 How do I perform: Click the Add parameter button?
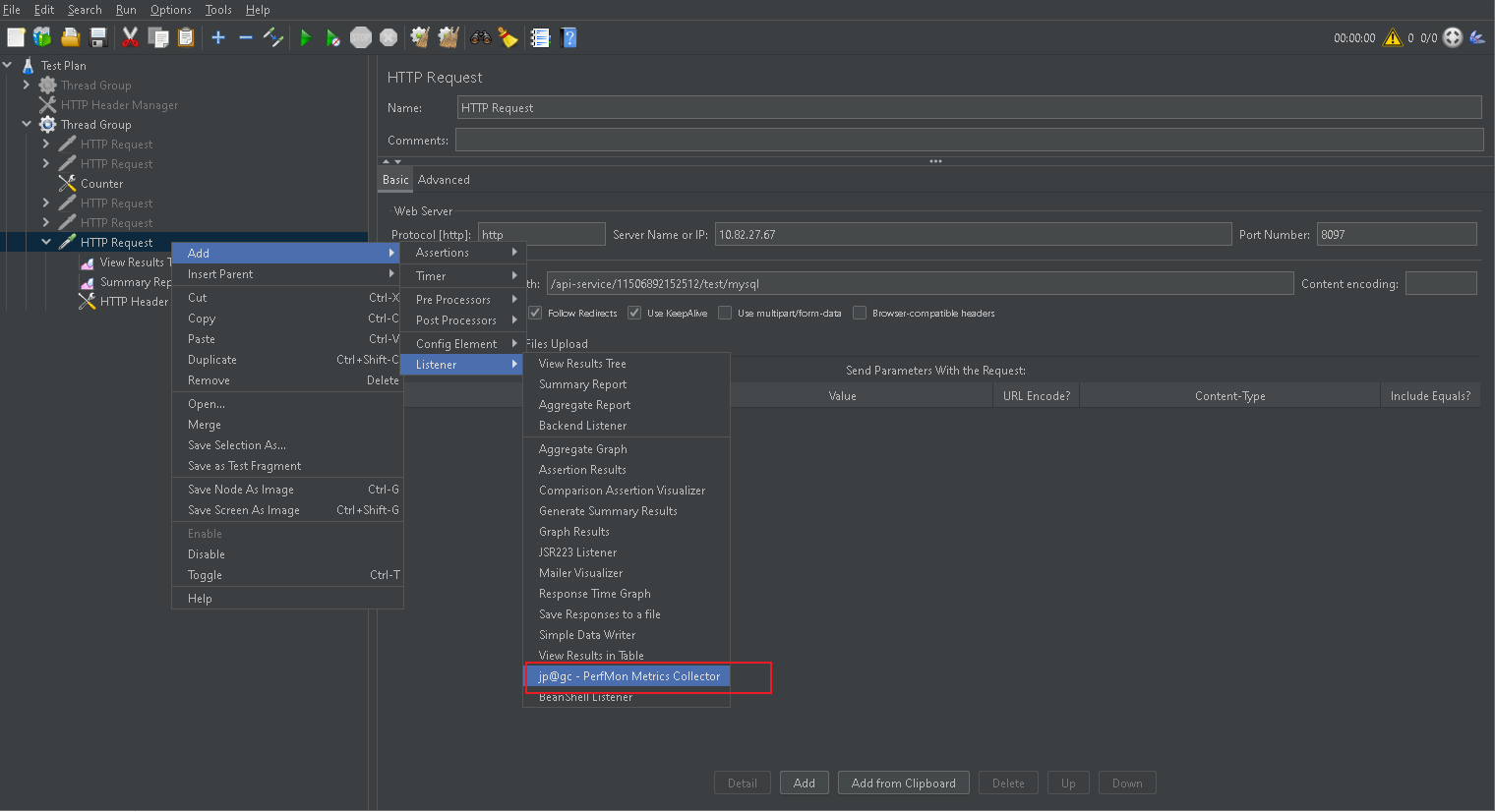(x=805, y=783)
